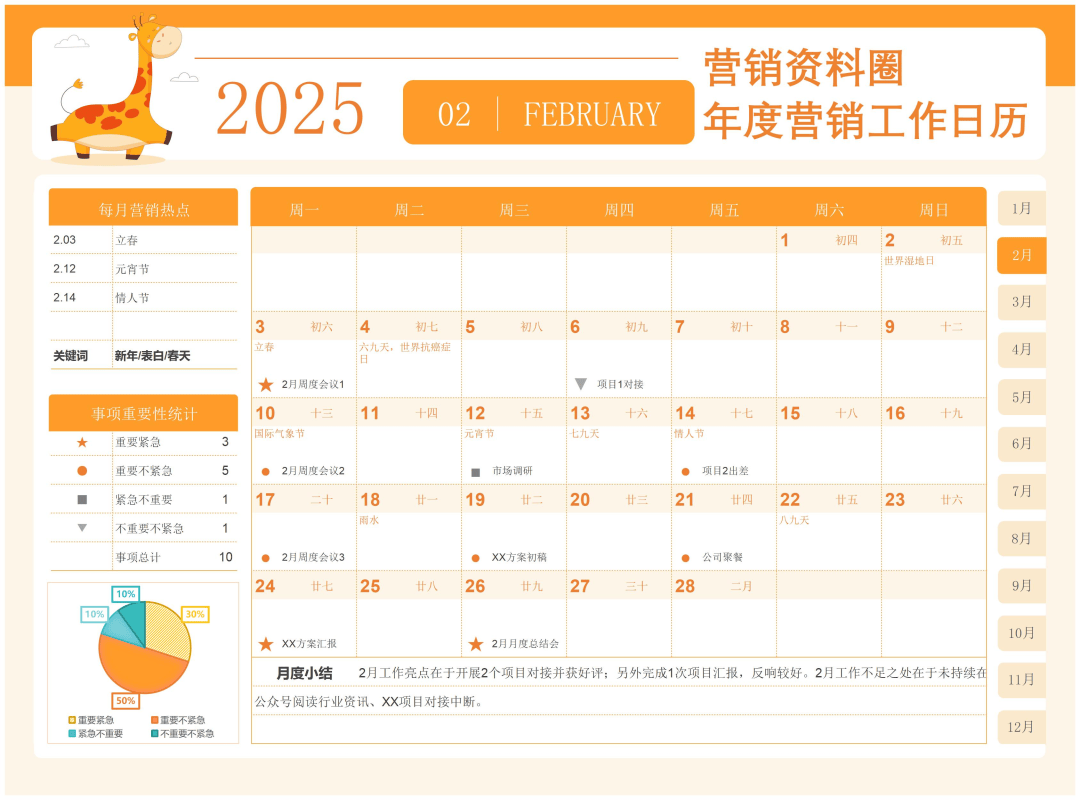Click the 2.14 情人节 hotspot row

(x=143, y=298)
